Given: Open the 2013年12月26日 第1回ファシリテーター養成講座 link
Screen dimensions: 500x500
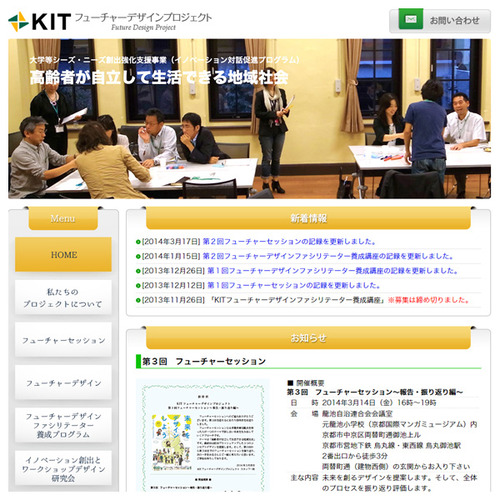Looking at the screenshot, I should (333, 271).
